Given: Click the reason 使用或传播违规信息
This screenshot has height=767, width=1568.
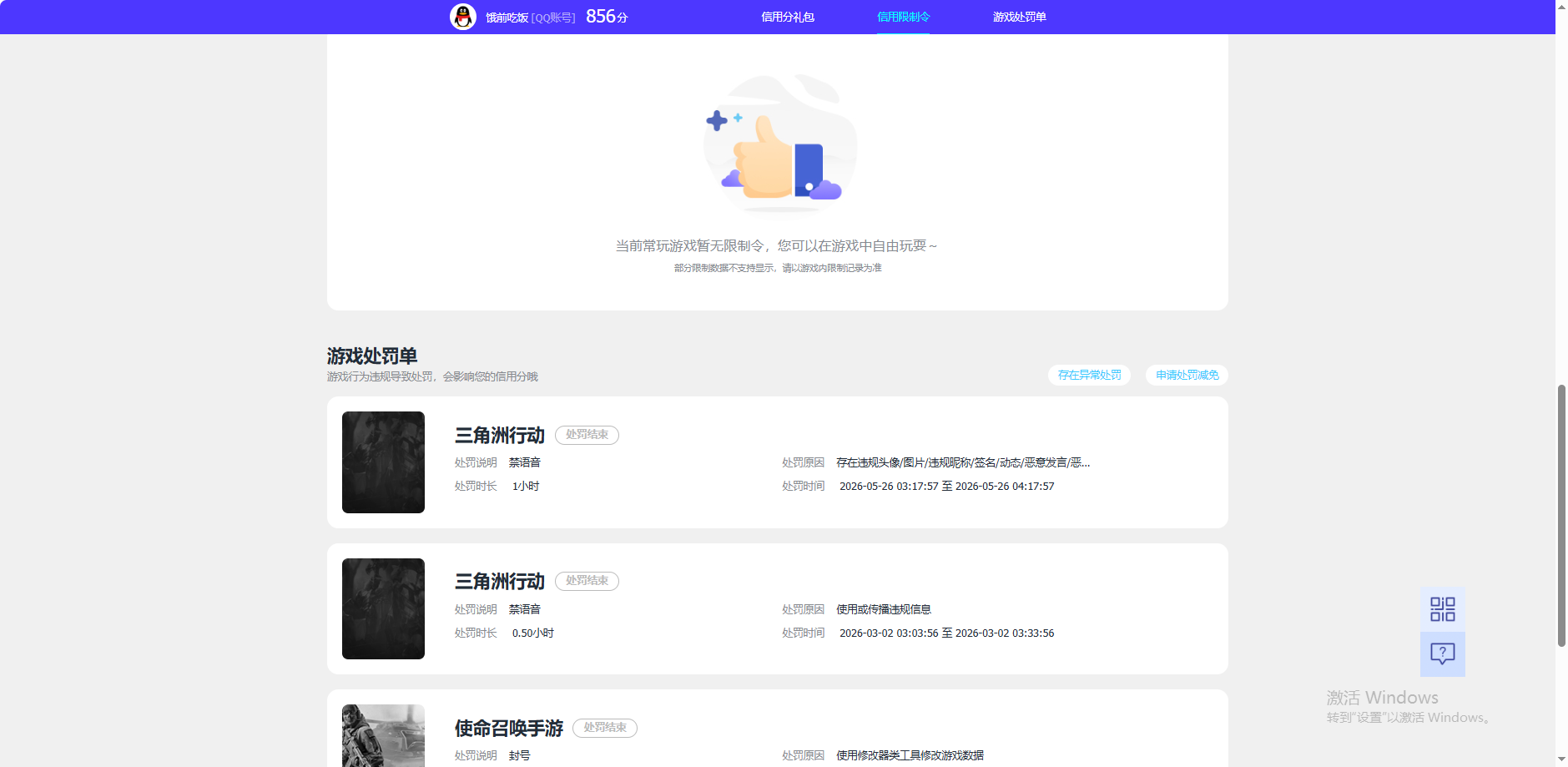Looking at the screenshot, I should coord(884,609).
